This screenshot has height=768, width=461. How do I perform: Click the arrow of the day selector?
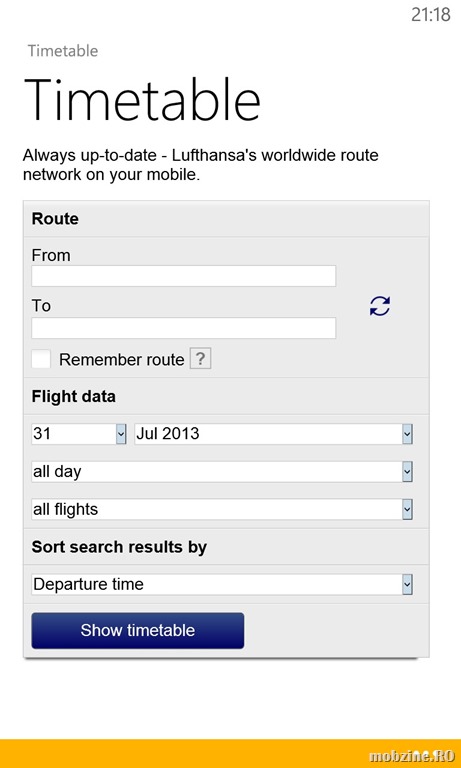pyautogui.click(x=121, y=434)
